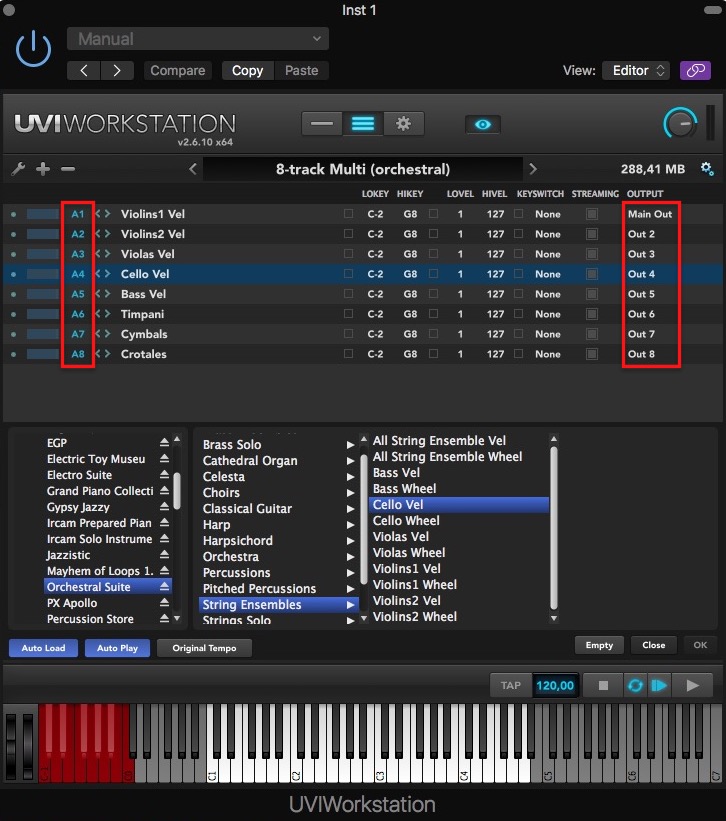Toggle streaming checkbox for Crotales
Screen dimensions: 726x821
592,354
